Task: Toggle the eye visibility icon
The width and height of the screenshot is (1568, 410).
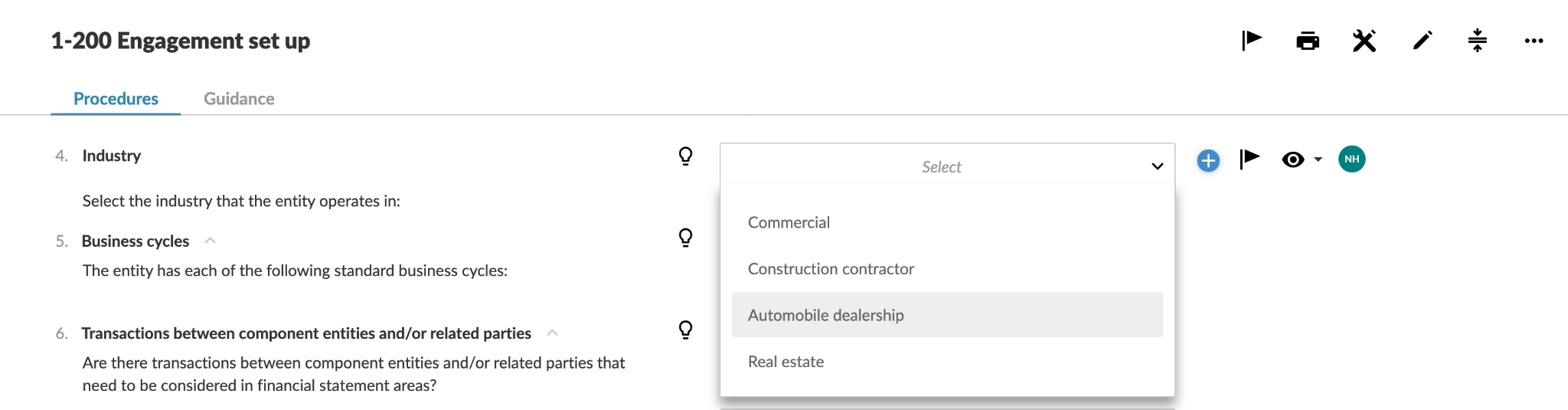Action: click(1293, 159)
